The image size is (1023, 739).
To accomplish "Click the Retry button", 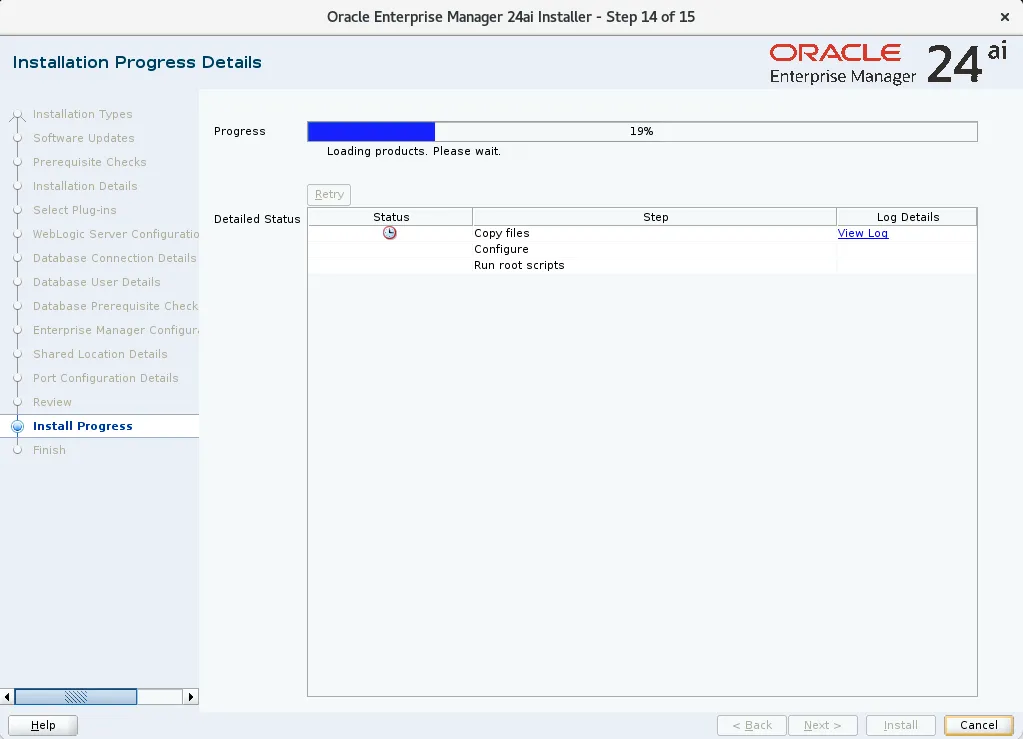I will 328,194.
